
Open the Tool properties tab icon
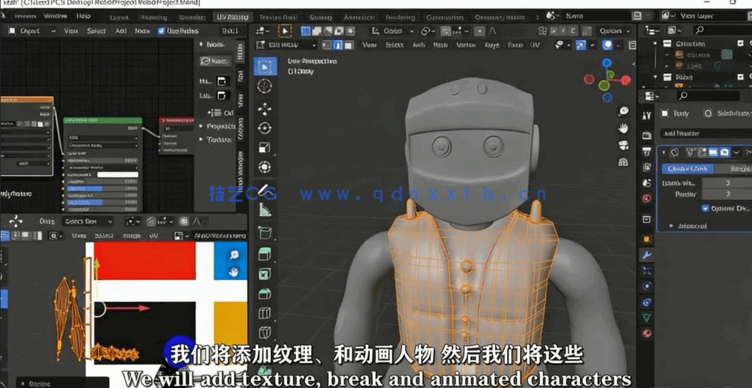[647, 115]
